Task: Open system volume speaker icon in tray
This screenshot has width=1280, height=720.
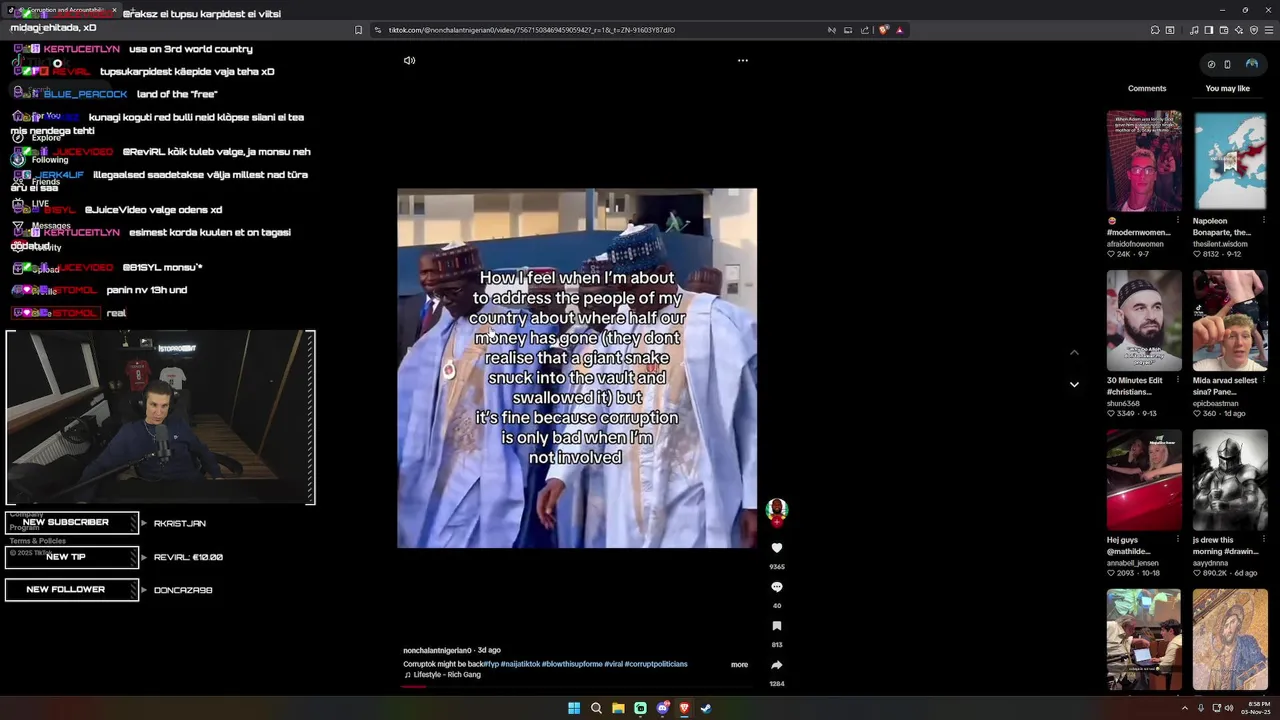Action: [1229, 708]
